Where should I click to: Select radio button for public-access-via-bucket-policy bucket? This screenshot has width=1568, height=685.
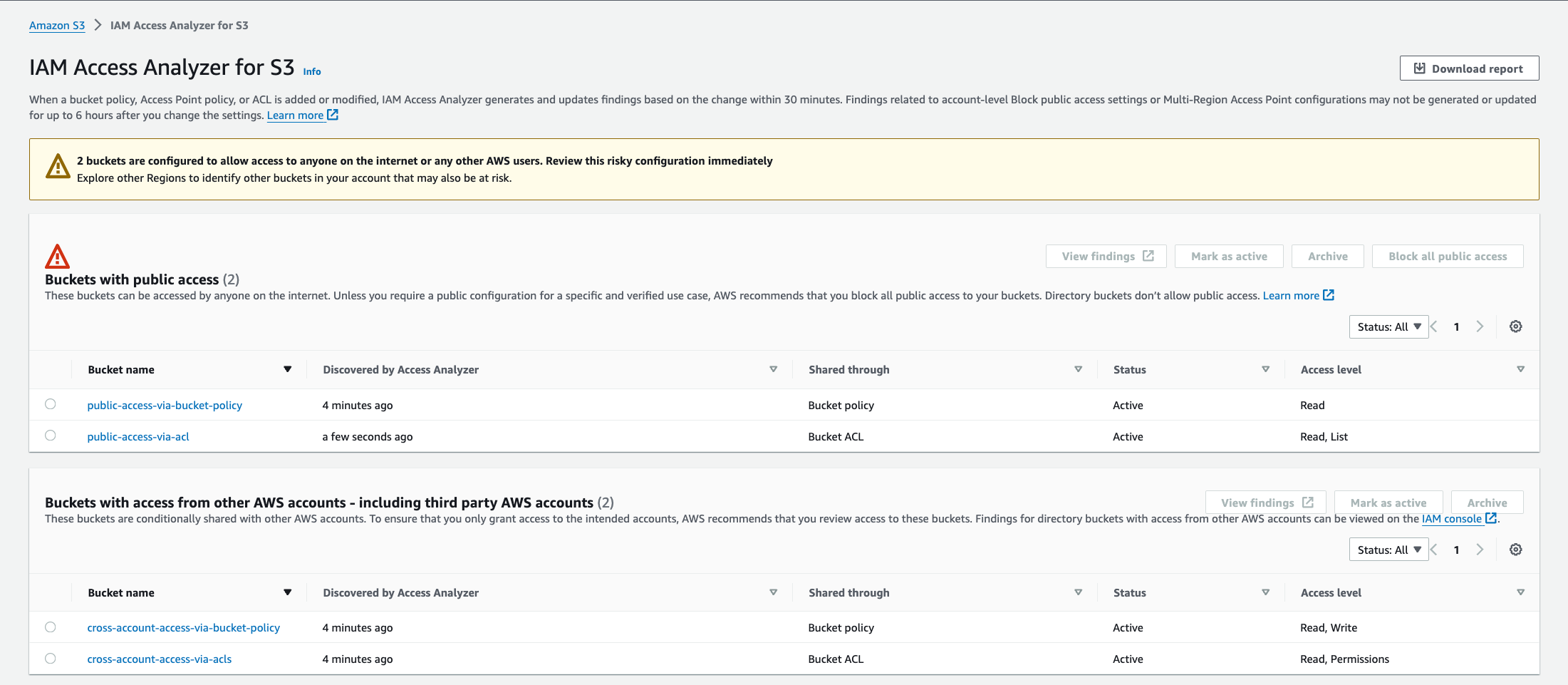click(50, 404)
